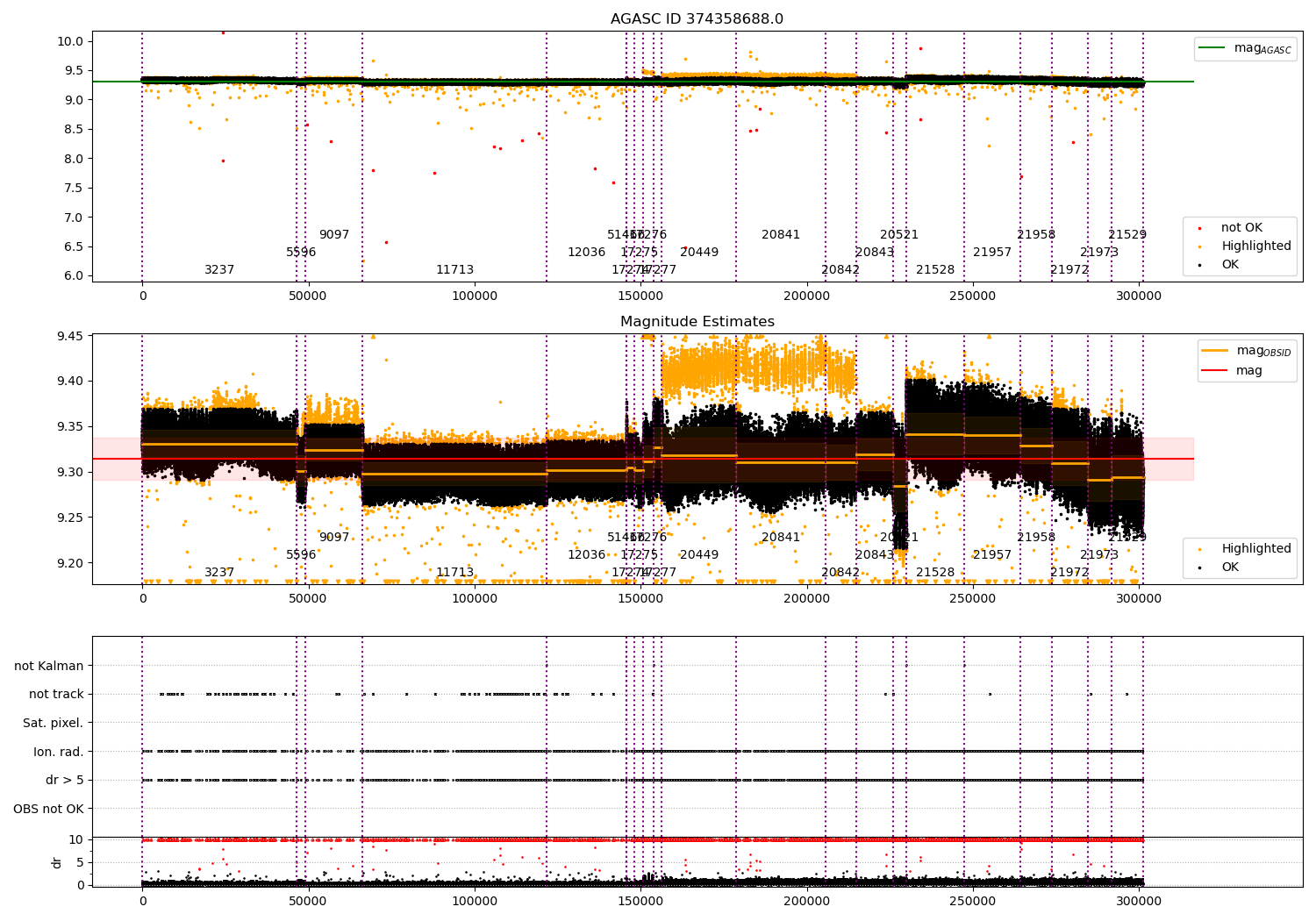
Task: Click the 'not track' row label
Action: pyautogui.click(x=56, y=694)
